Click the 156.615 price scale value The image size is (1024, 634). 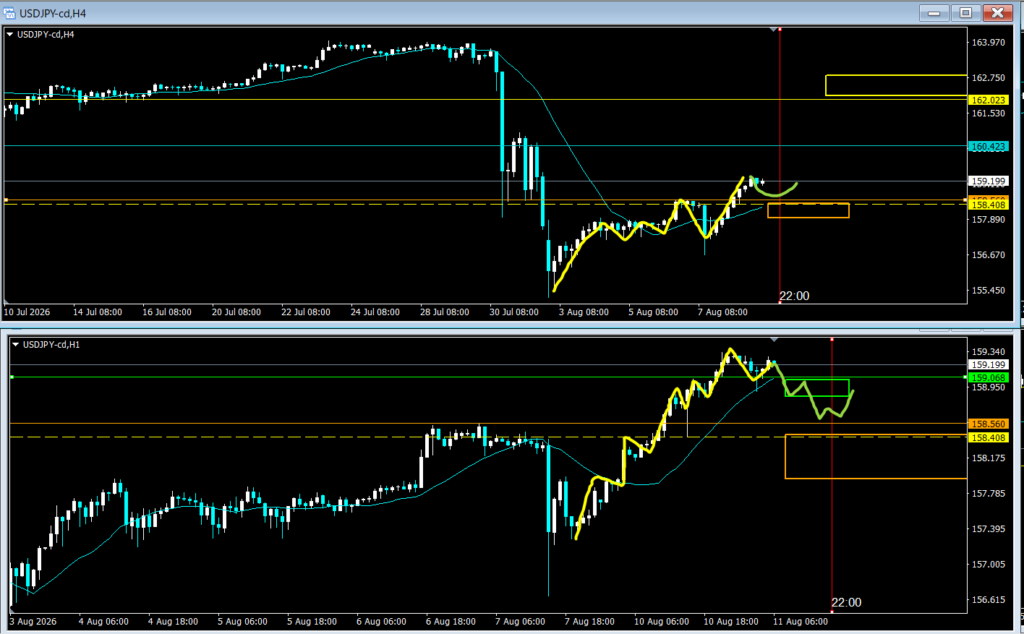click(989, 599)
